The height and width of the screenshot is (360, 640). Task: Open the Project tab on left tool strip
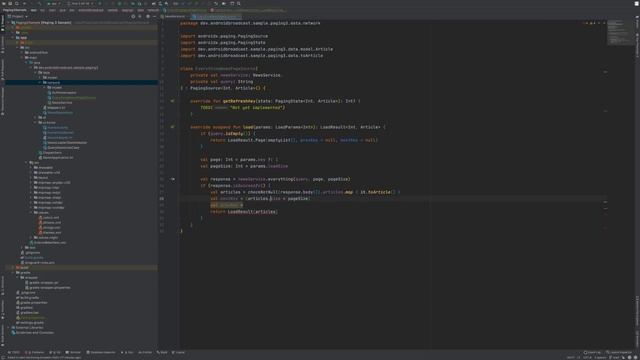coord(2,24)
